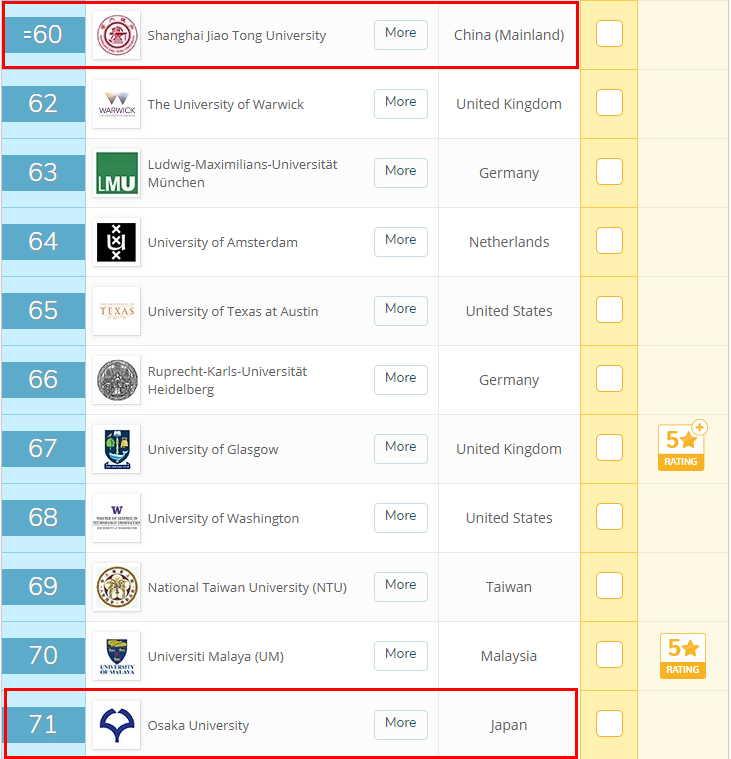Click More for National Taiwan University (NTU)

pyautogui.click(x=401, y=587)
